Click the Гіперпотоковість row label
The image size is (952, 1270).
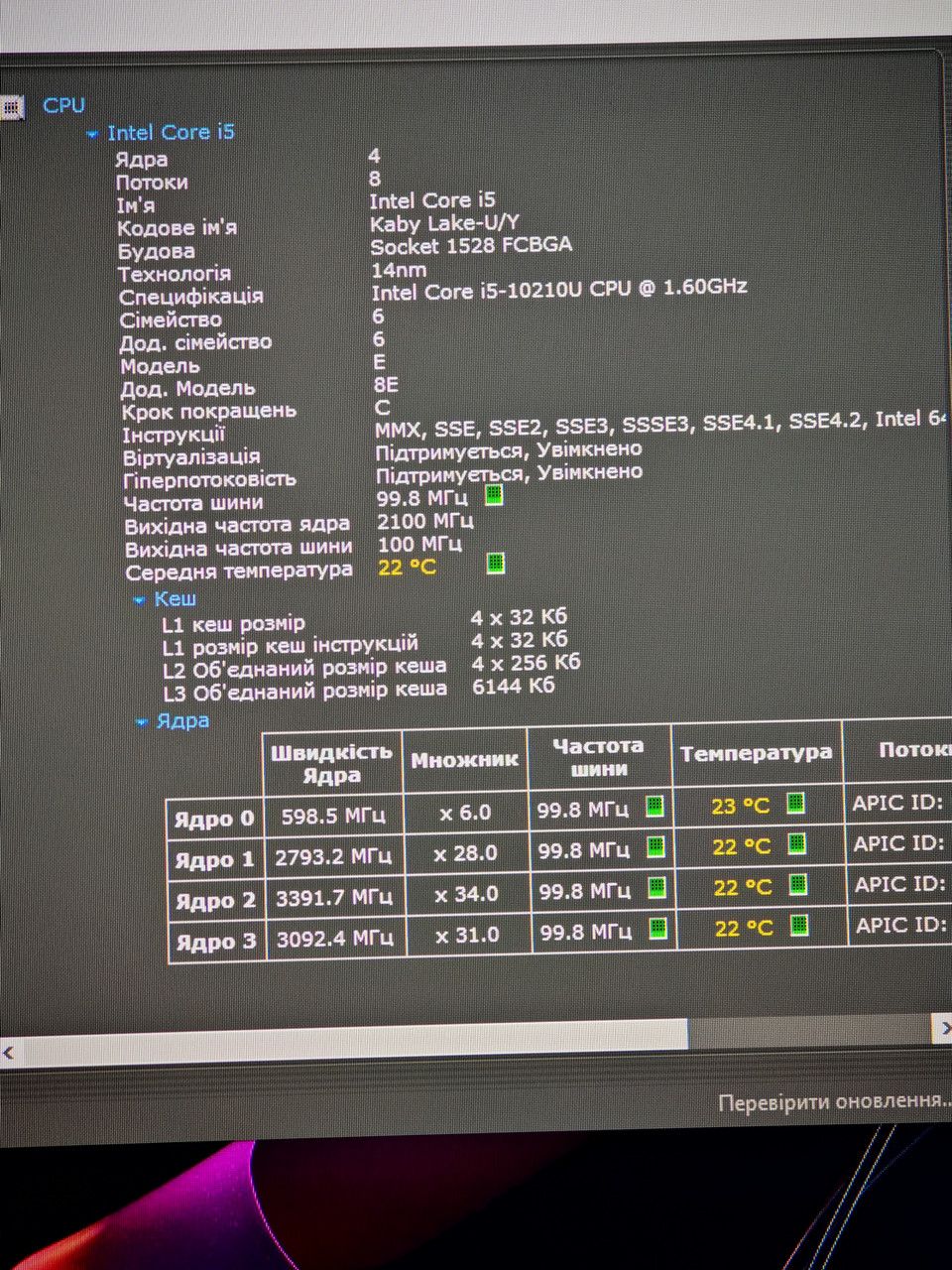[x=209, y=480]
